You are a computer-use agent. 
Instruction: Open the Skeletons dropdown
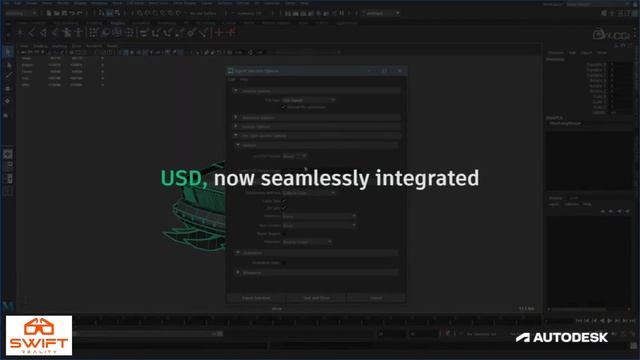(x=319, y=216)
